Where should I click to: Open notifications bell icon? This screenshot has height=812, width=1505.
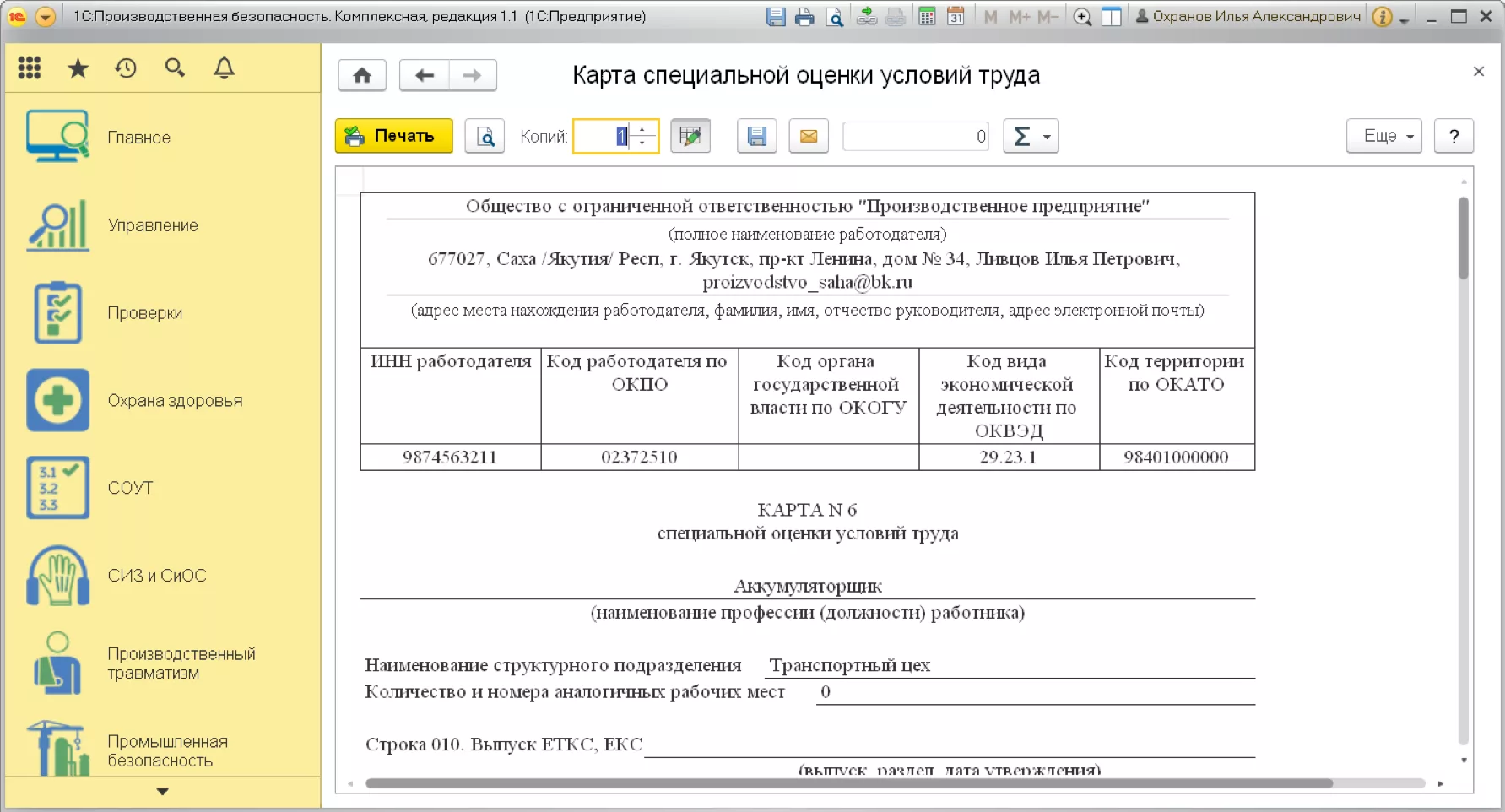point(224,68)
